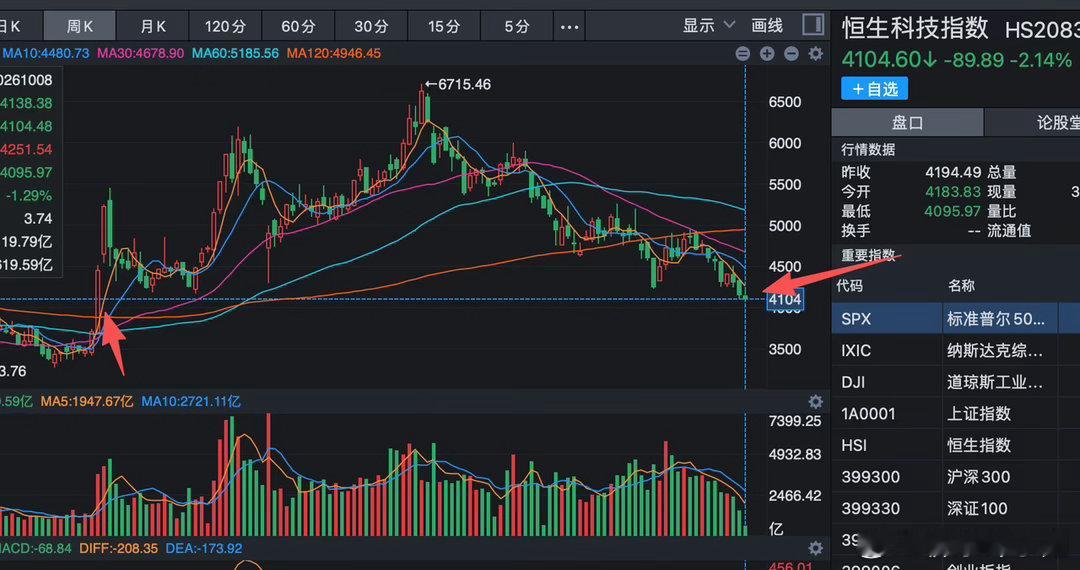Open the 显示 display dropdown
1080x570 pixels.
pyautogui.click(x=708, y=26)
